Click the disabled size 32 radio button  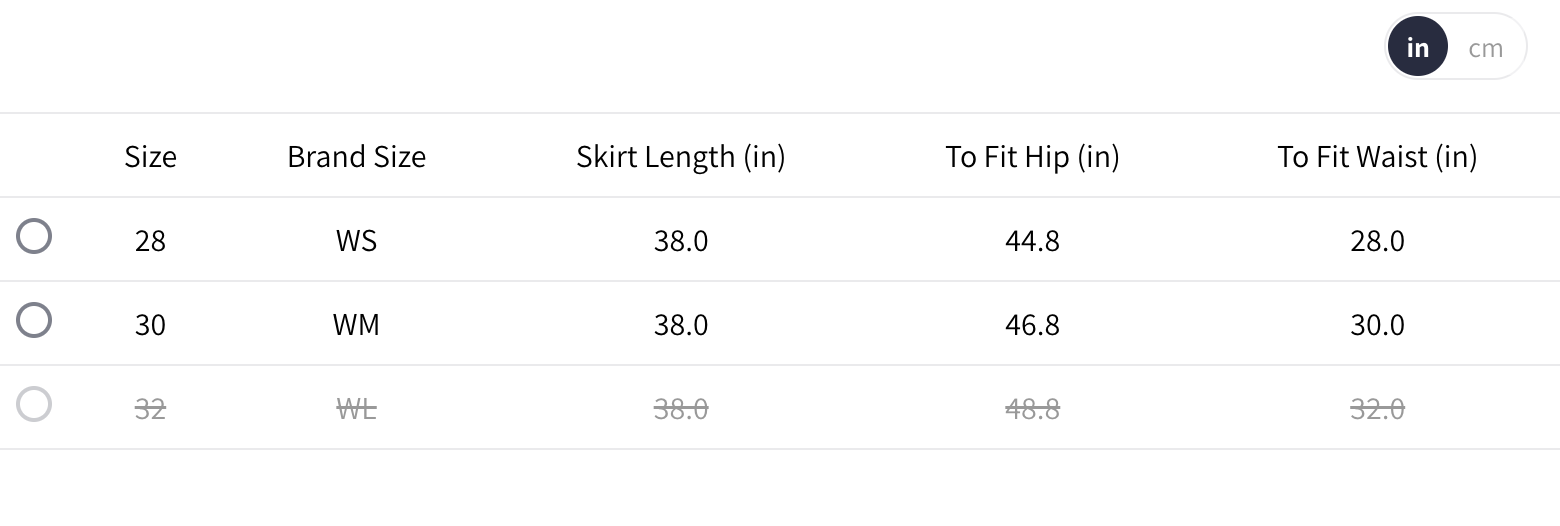coord(34,405)
